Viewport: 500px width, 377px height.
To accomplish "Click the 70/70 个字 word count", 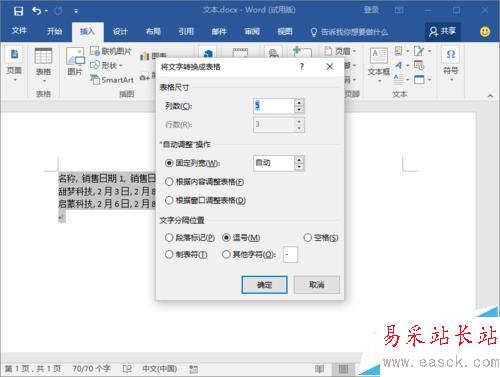I will [x=91, y=369].
